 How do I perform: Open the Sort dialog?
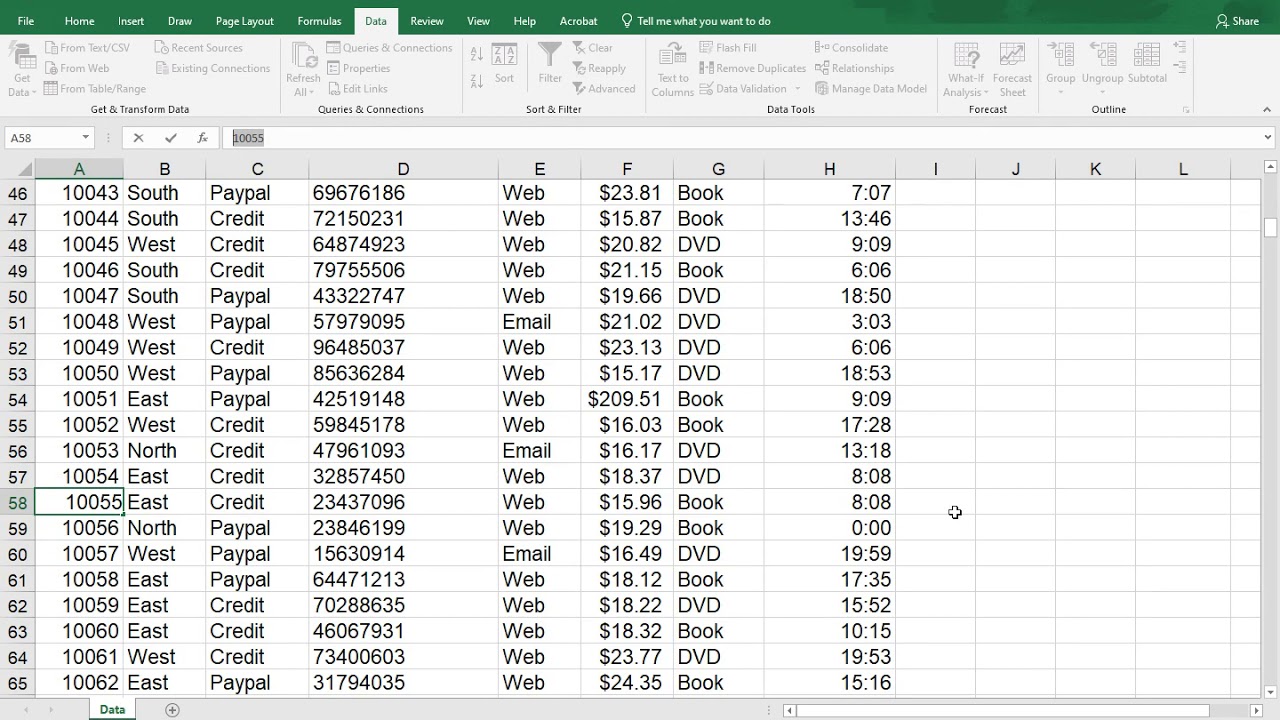point(504,65)
